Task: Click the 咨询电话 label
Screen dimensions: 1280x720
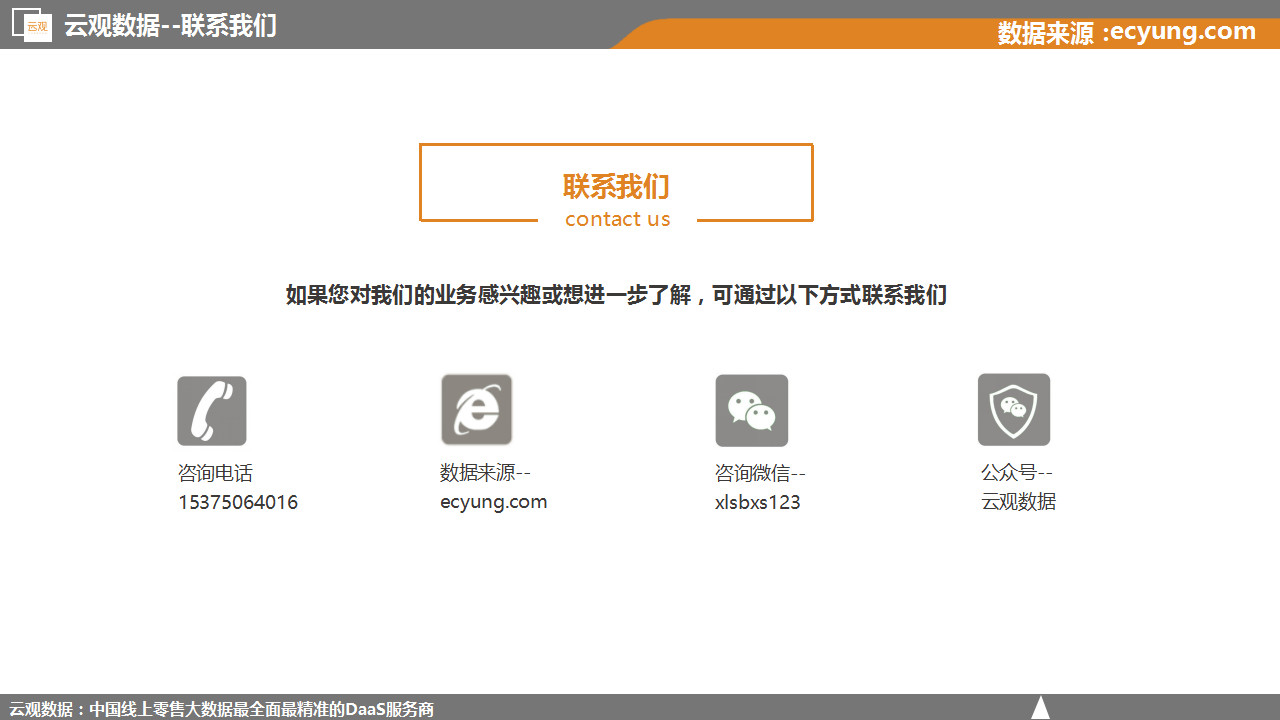Action: click(x=215, y=473)
